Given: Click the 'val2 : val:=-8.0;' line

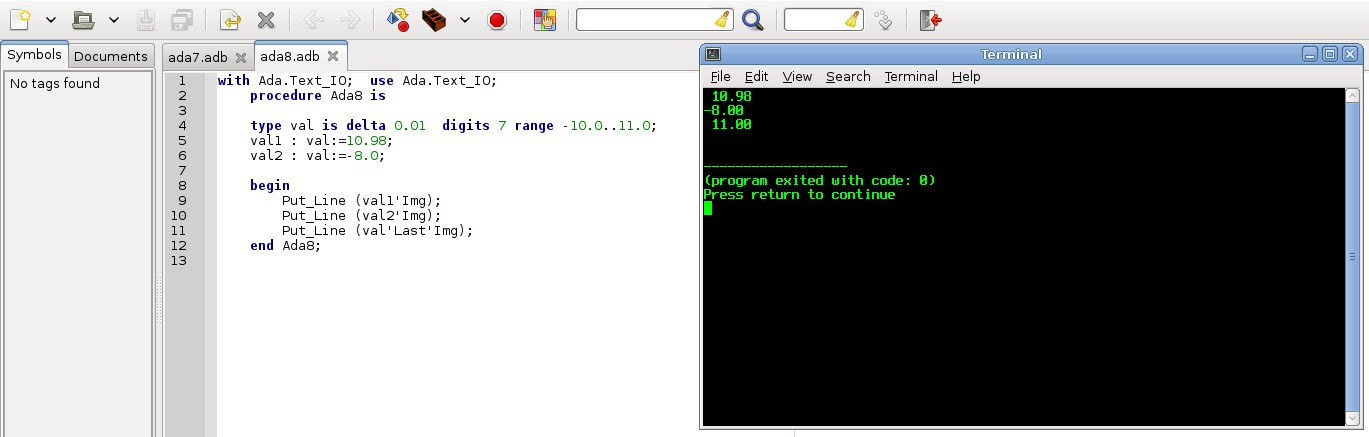Looking at the screenshot, I should click(317, 156).
